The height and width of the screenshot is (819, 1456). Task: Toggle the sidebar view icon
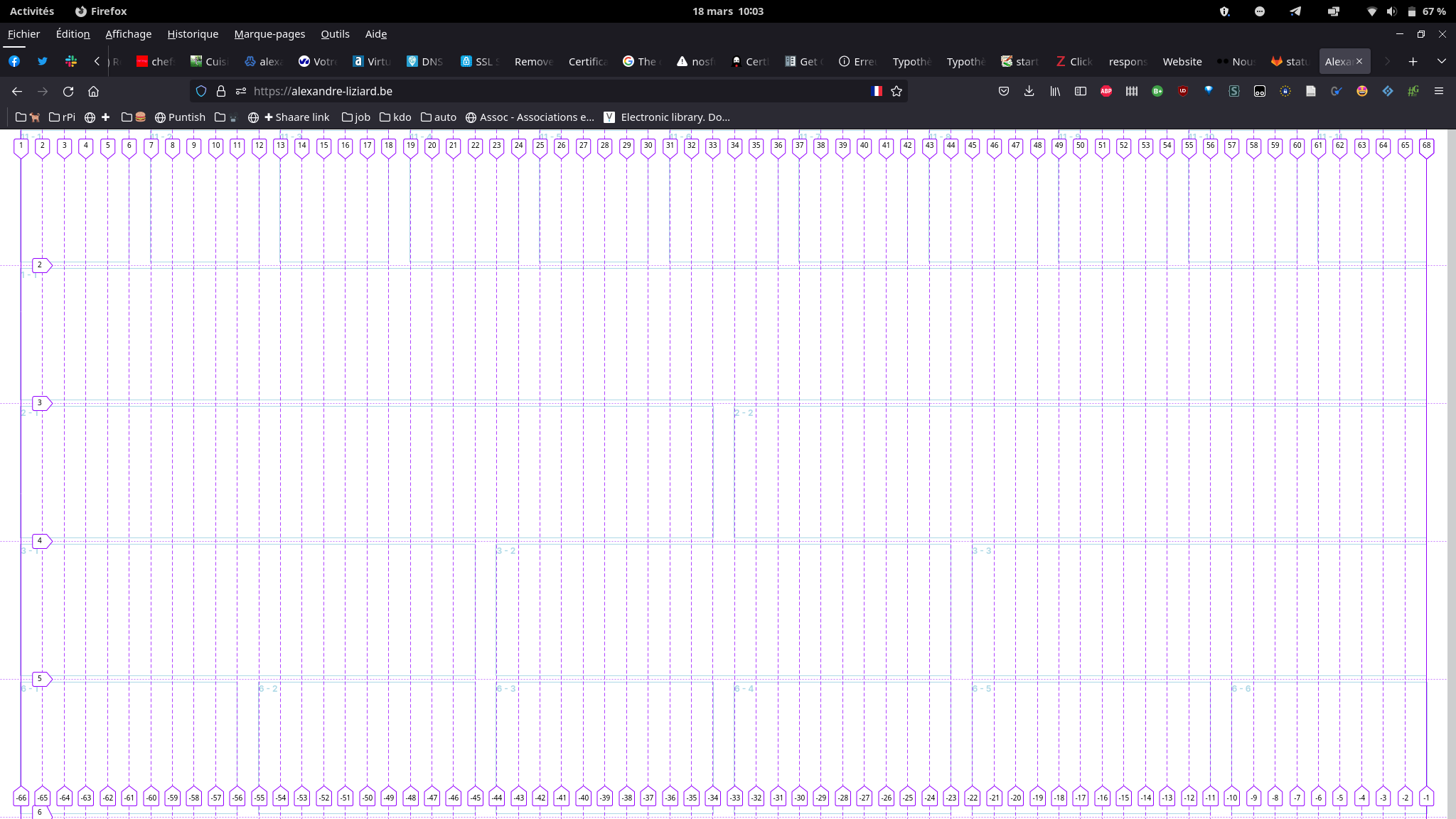click(x=1081, y=91)
